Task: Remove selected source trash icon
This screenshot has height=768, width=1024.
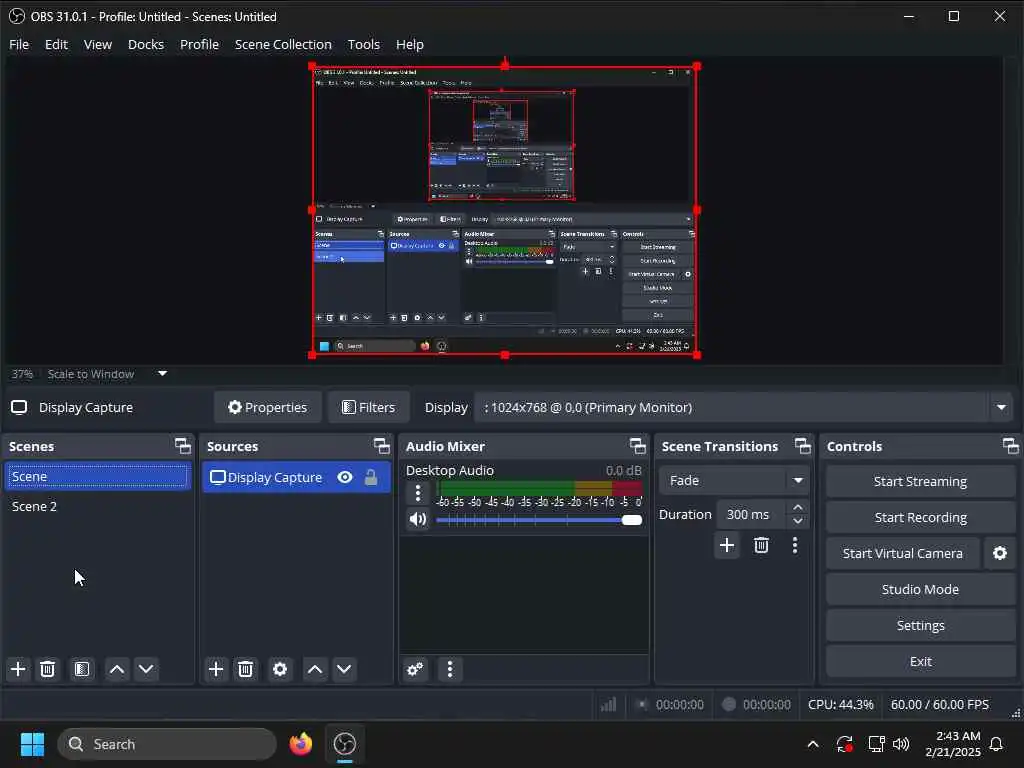Action: [x=246, y=669]
